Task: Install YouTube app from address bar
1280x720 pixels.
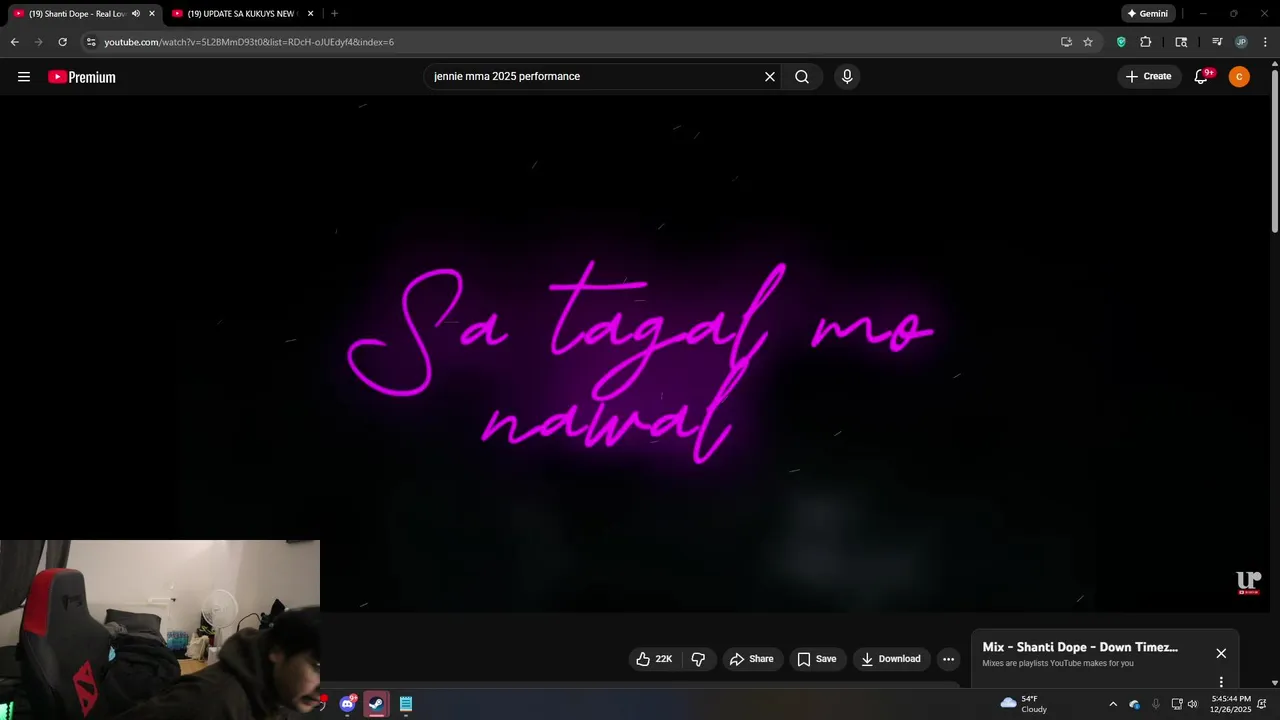Action: (1066, 42)
